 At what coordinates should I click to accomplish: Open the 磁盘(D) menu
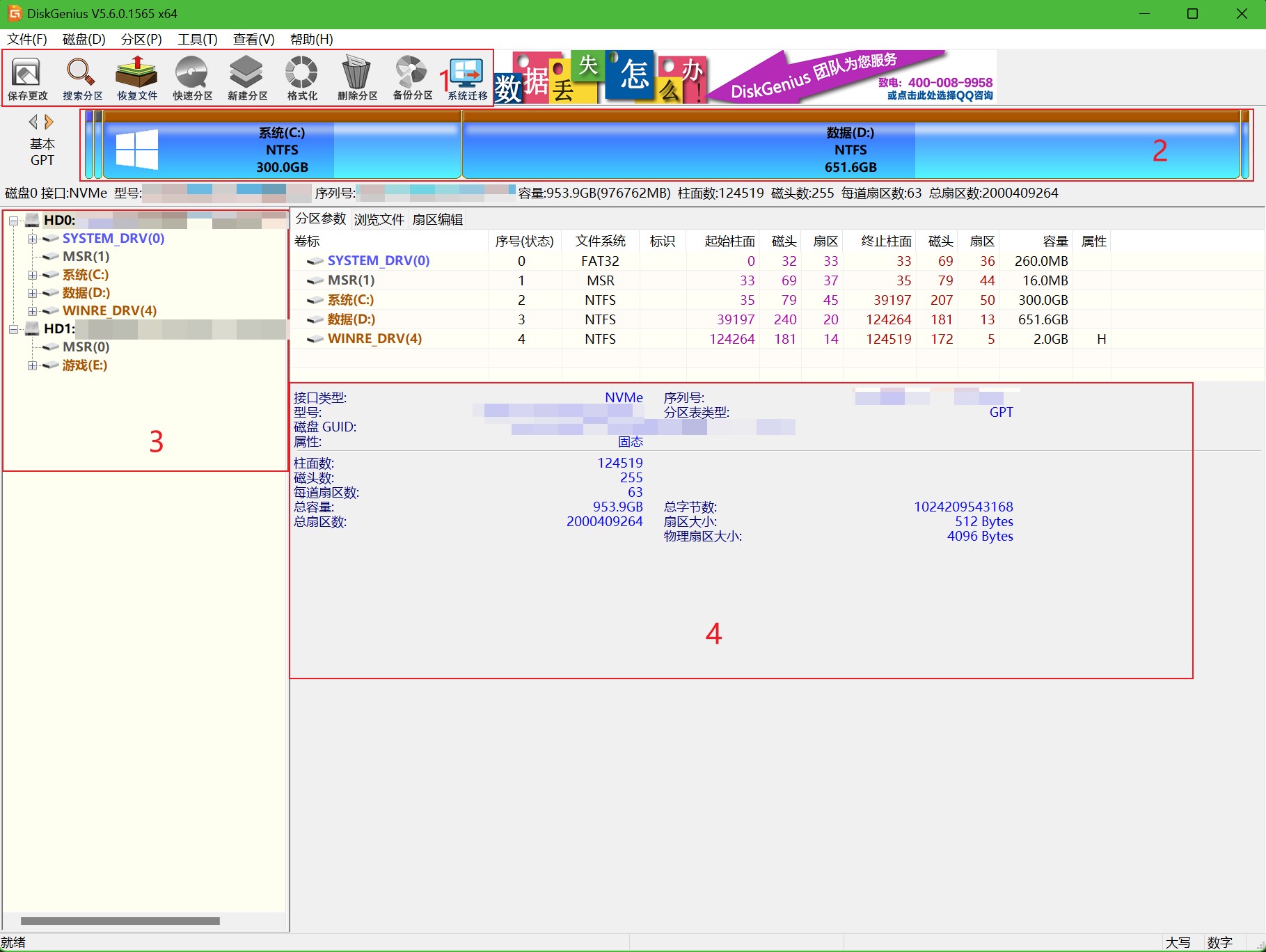point(84,39)
